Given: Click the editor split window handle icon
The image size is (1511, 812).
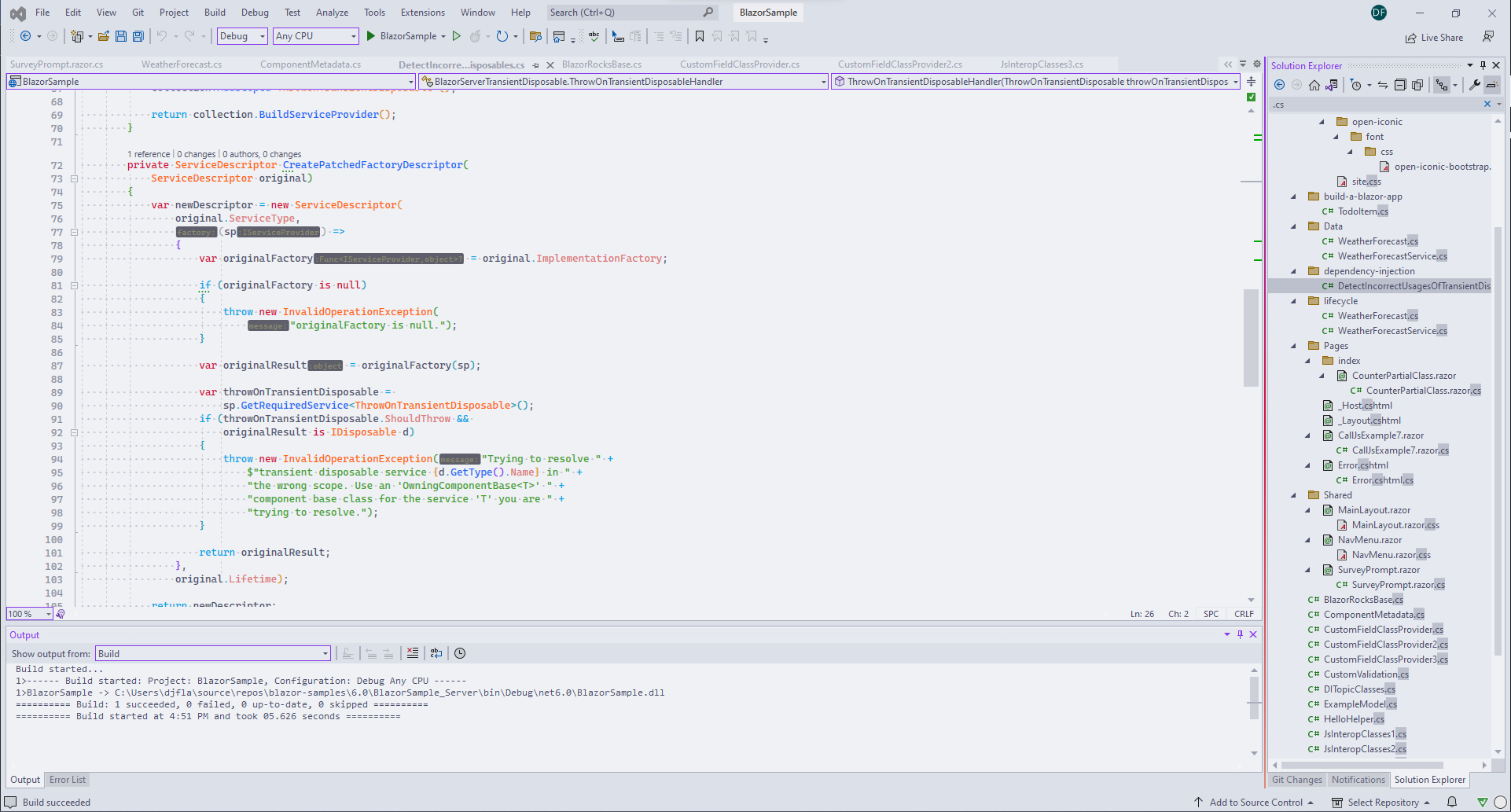Looking at the screenshot, I should coord(1251,81).
